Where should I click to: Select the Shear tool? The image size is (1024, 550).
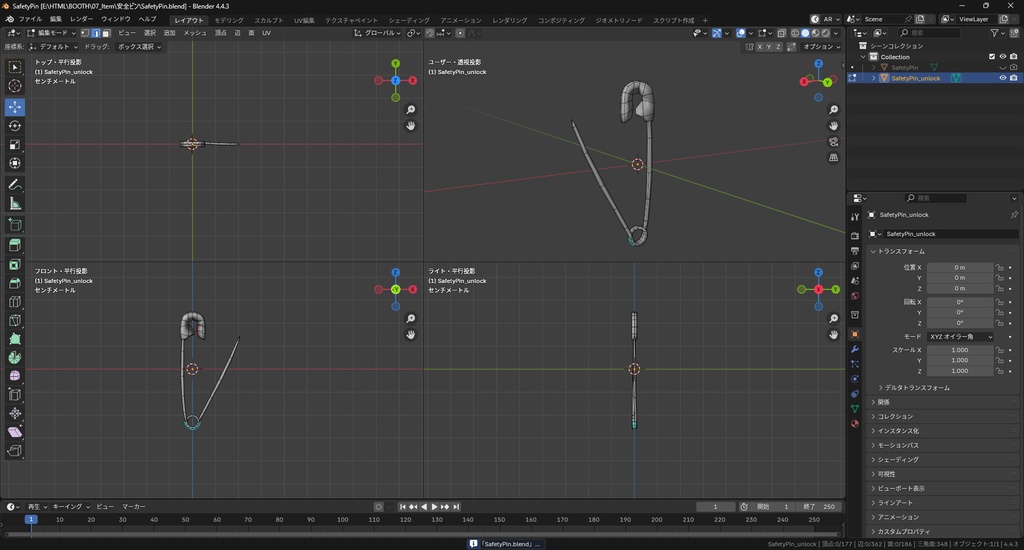[14, 432]
